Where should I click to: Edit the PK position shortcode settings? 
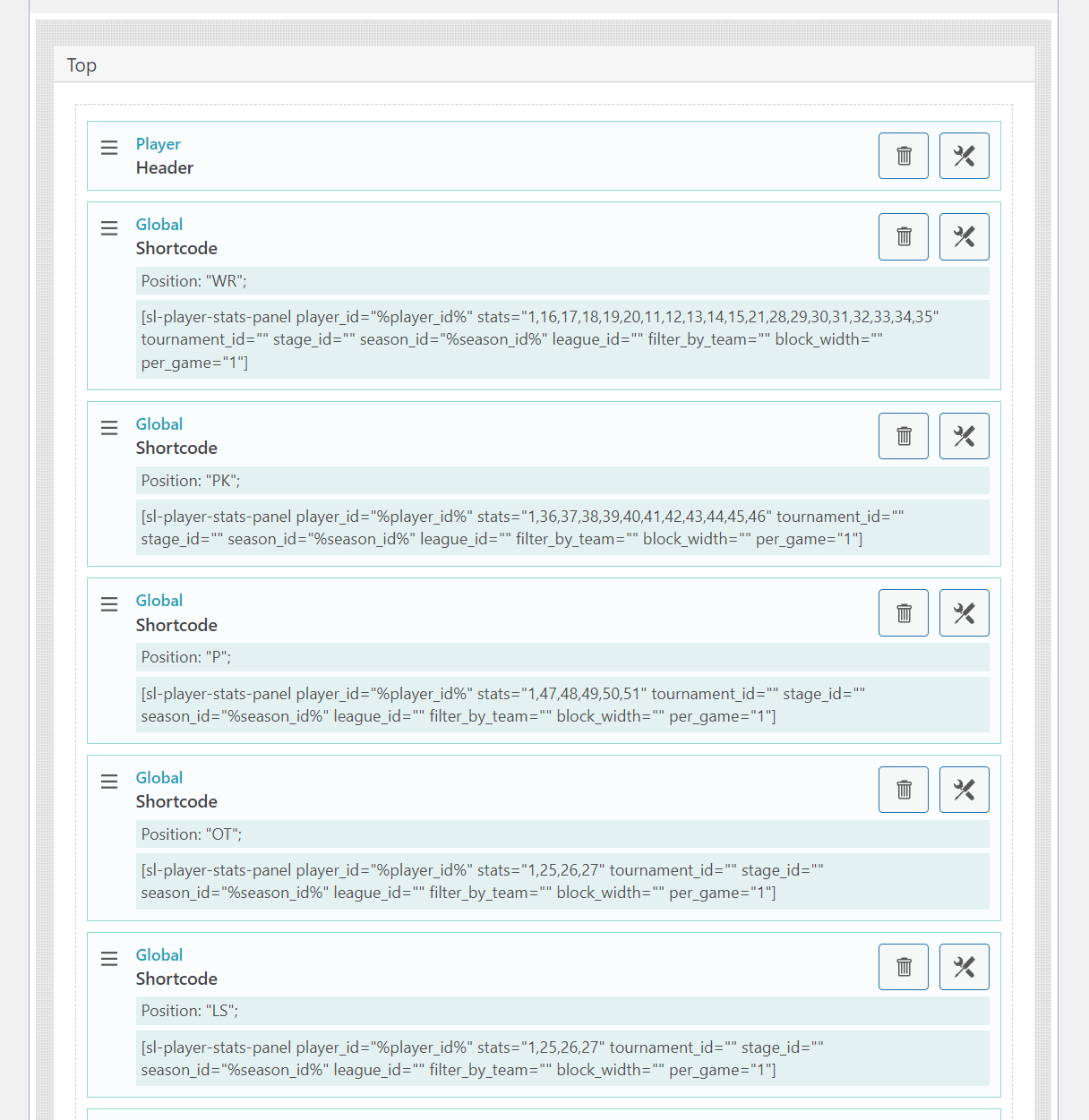click(x=965, y=436)
